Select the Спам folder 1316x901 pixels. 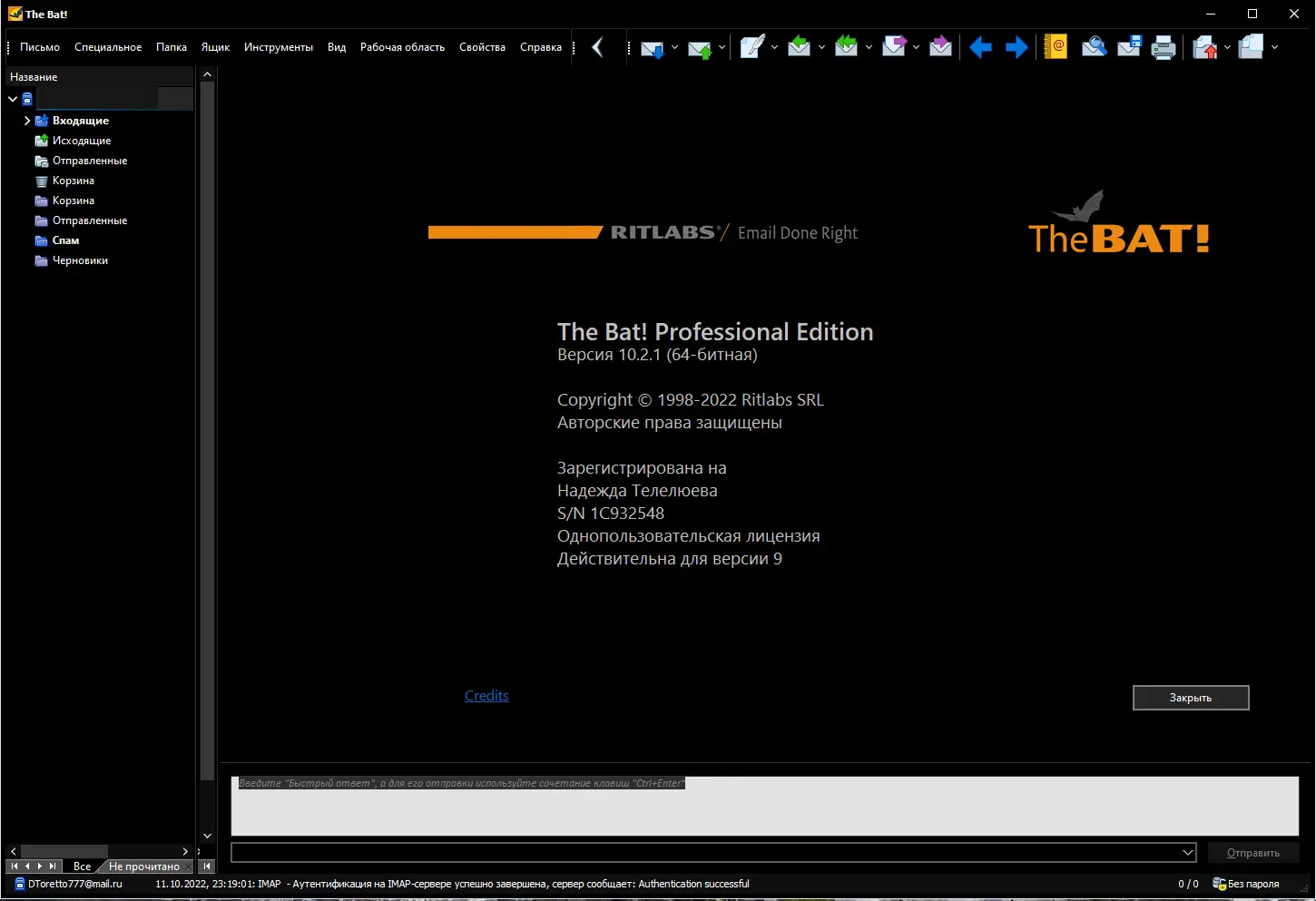[x=64, y=240]
